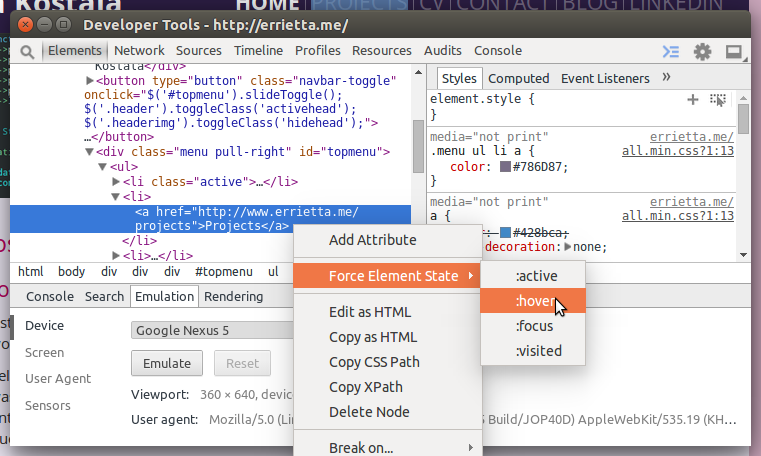
Task: Open the show console drawer icon
Action: point(671,51)
